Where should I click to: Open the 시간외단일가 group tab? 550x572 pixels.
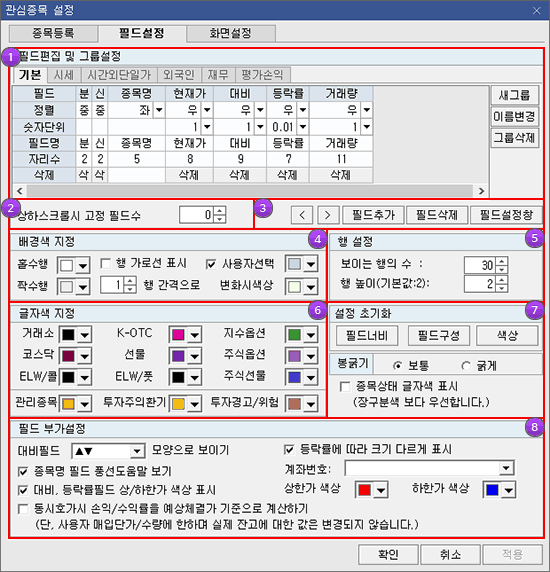click(x=119, y=75)
